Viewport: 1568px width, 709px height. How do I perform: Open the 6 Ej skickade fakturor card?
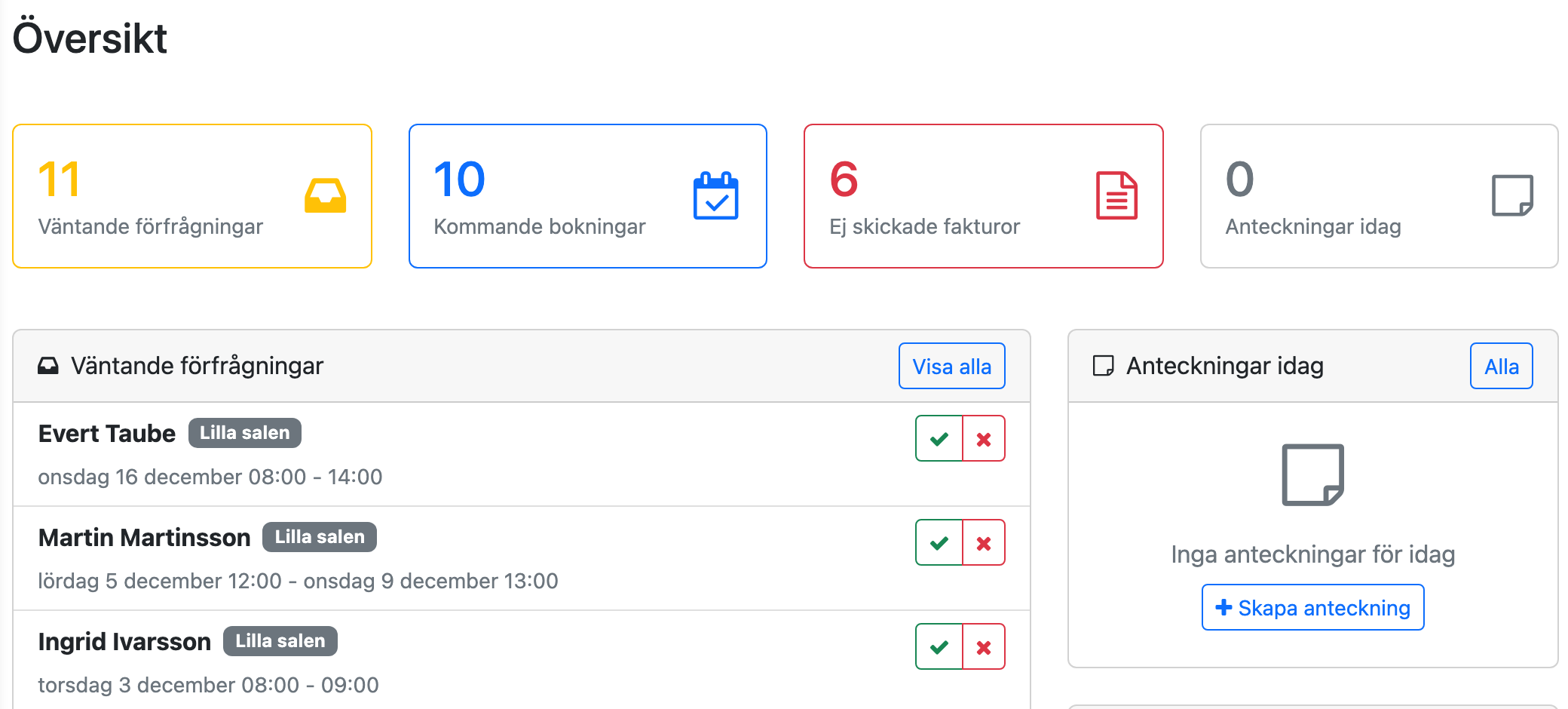coord(984,196)
